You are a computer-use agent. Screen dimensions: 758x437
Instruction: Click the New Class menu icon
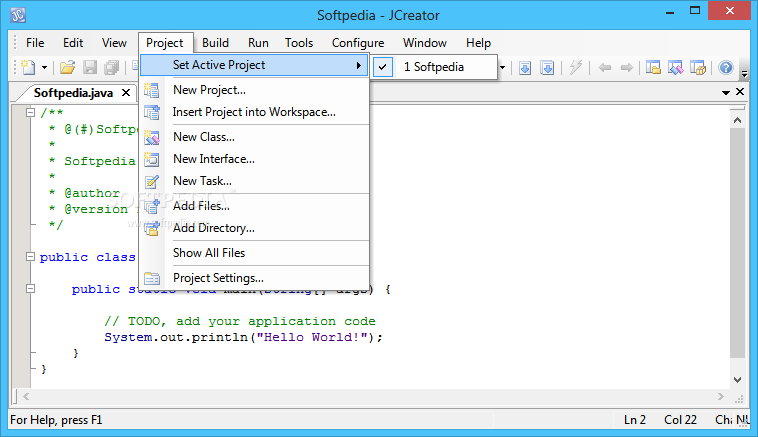click(x=151, y=137)
